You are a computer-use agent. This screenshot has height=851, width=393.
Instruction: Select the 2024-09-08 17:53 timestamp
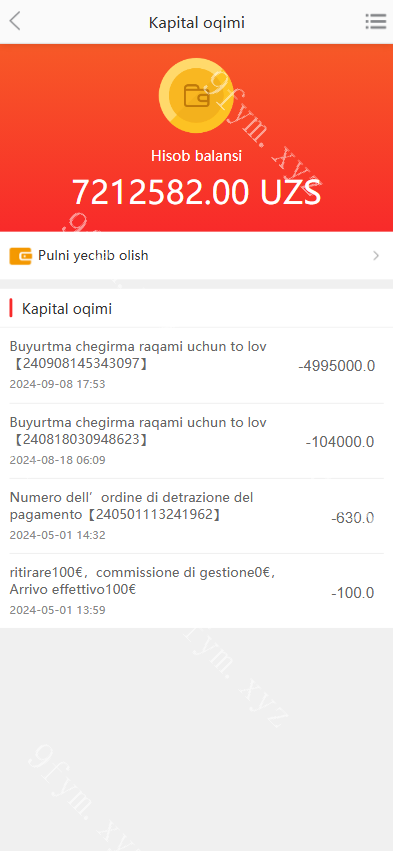tap(58, 384)
